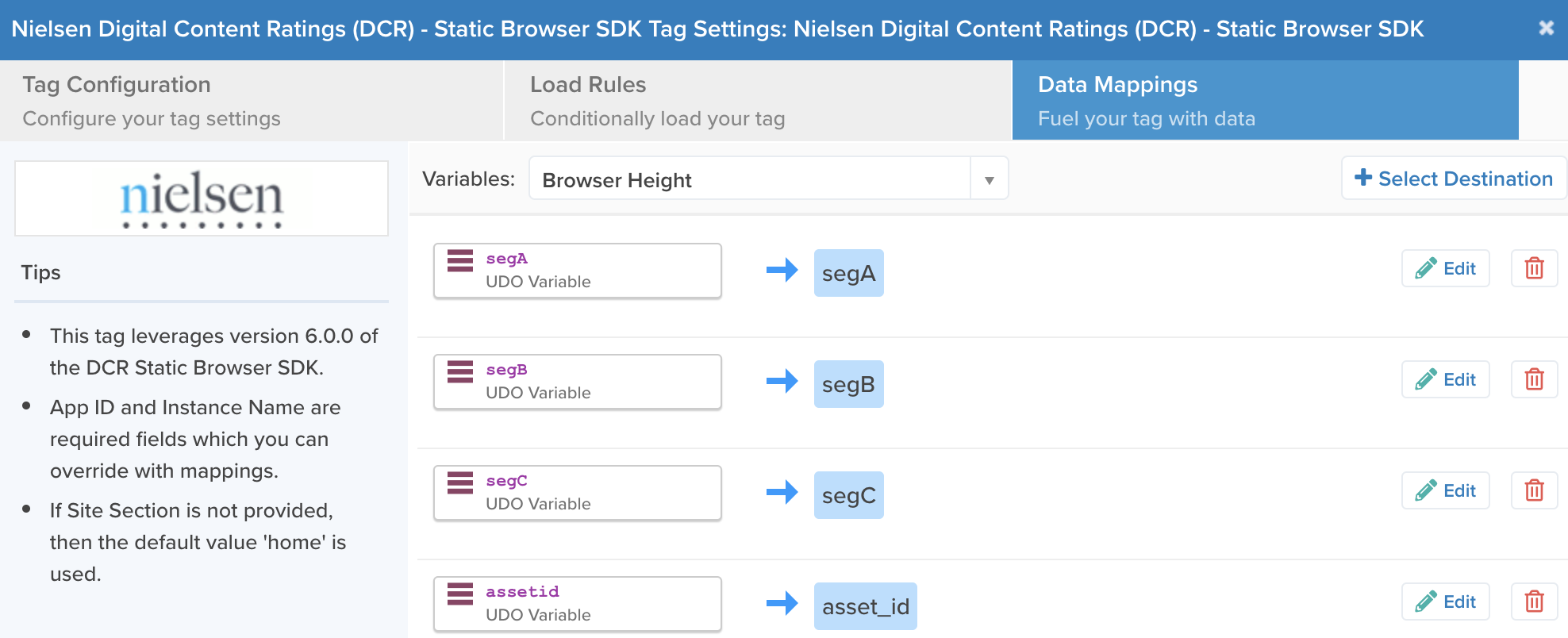Switch to the Load Rules tab
Viewport: 1568px width, 638px height.
click(x=758, y=101)
